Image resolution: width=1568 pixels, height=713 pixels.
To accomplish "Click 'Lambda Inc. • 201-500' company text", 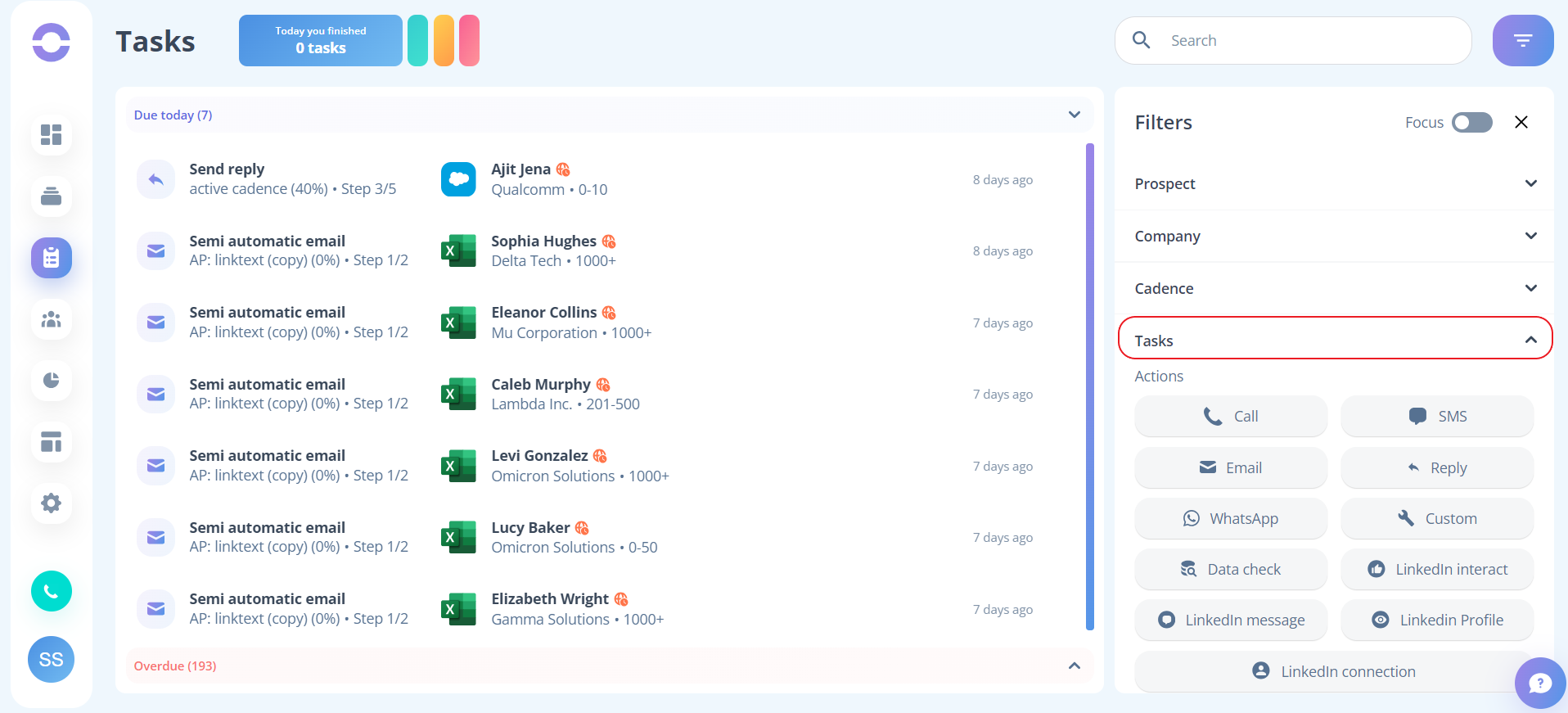I will coord(565,404).
